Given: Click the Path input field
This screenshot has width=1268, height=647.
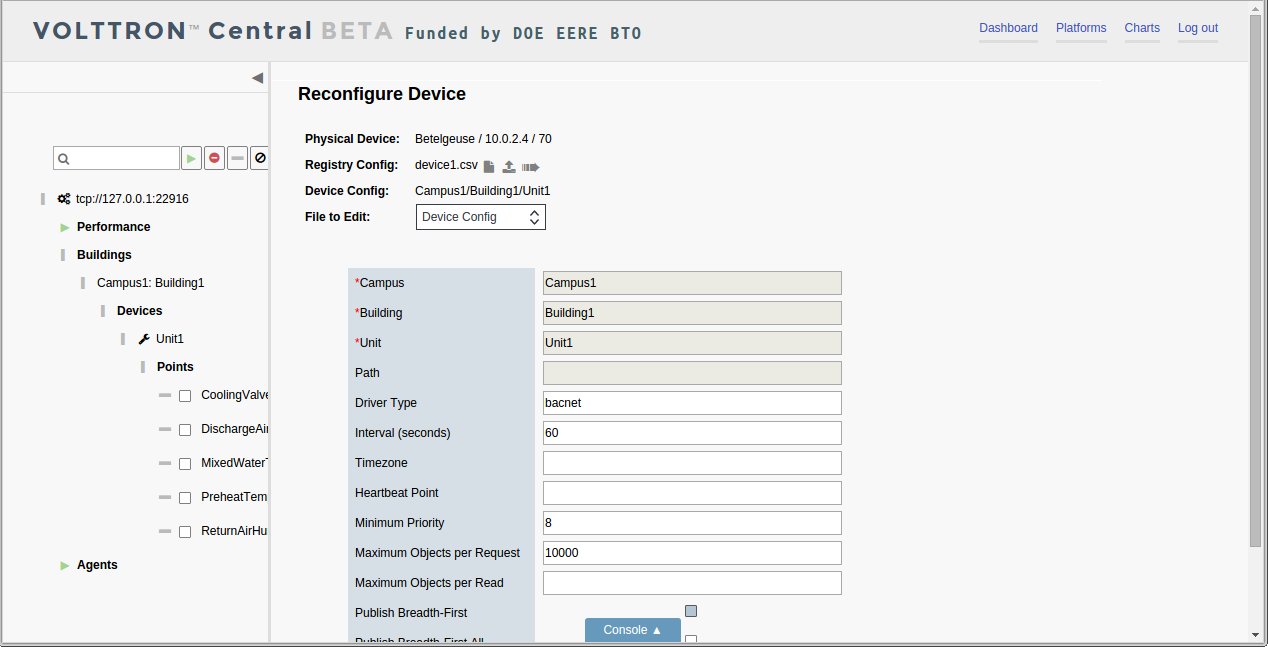Looking at the screenshot, I should coord(692,373).
